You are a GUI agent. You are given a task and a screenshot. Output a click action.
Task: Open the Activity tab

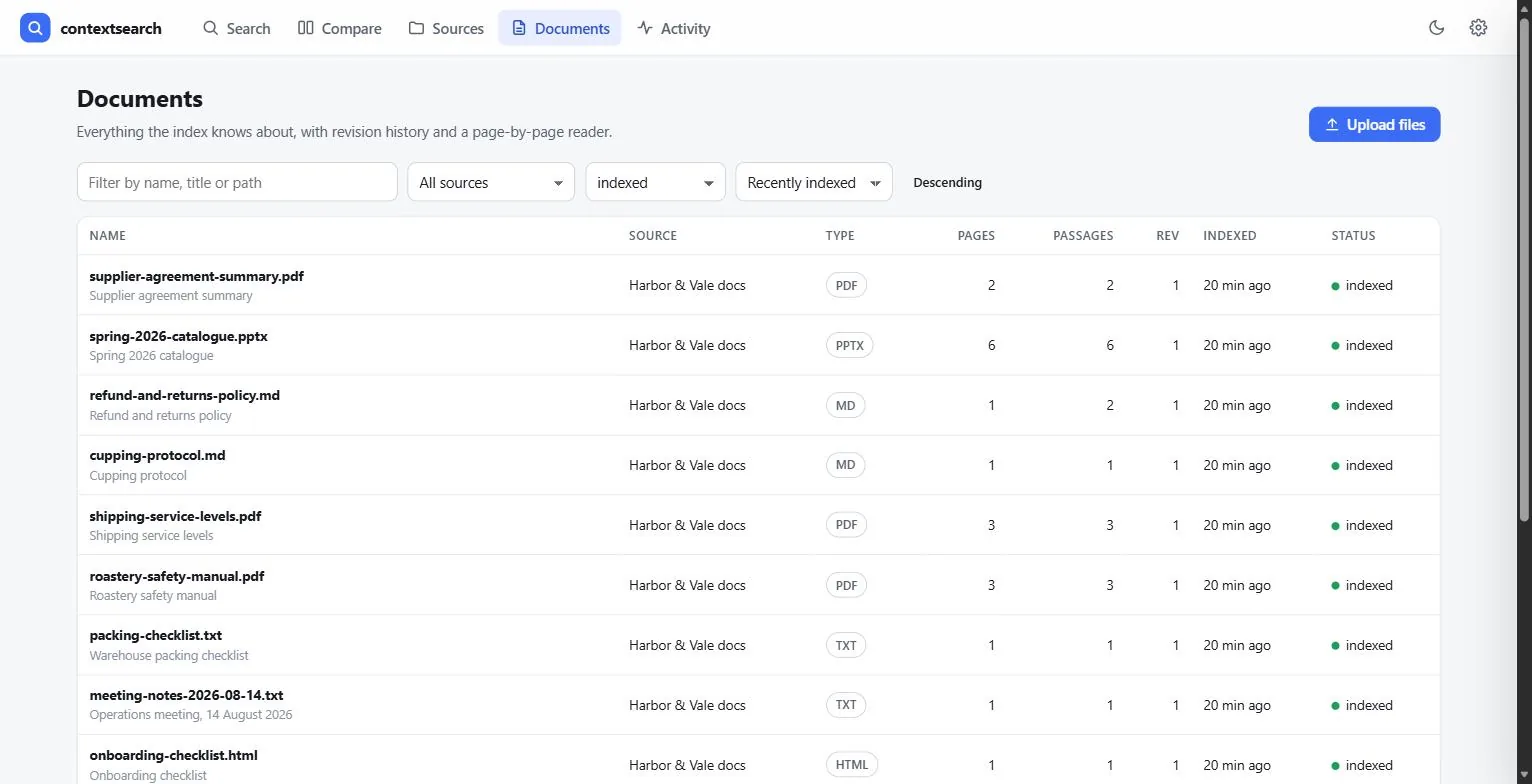[x=674, y=28]
